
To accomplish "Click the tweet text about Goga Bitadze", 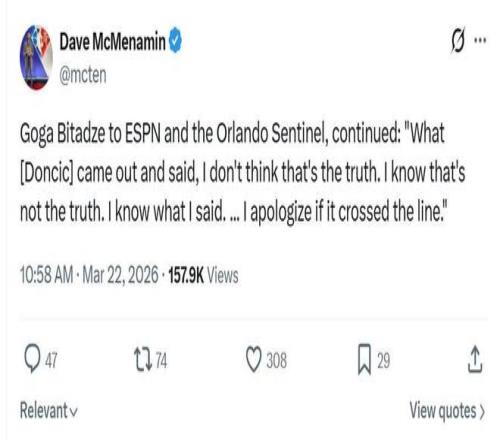I will click(243, 173).
